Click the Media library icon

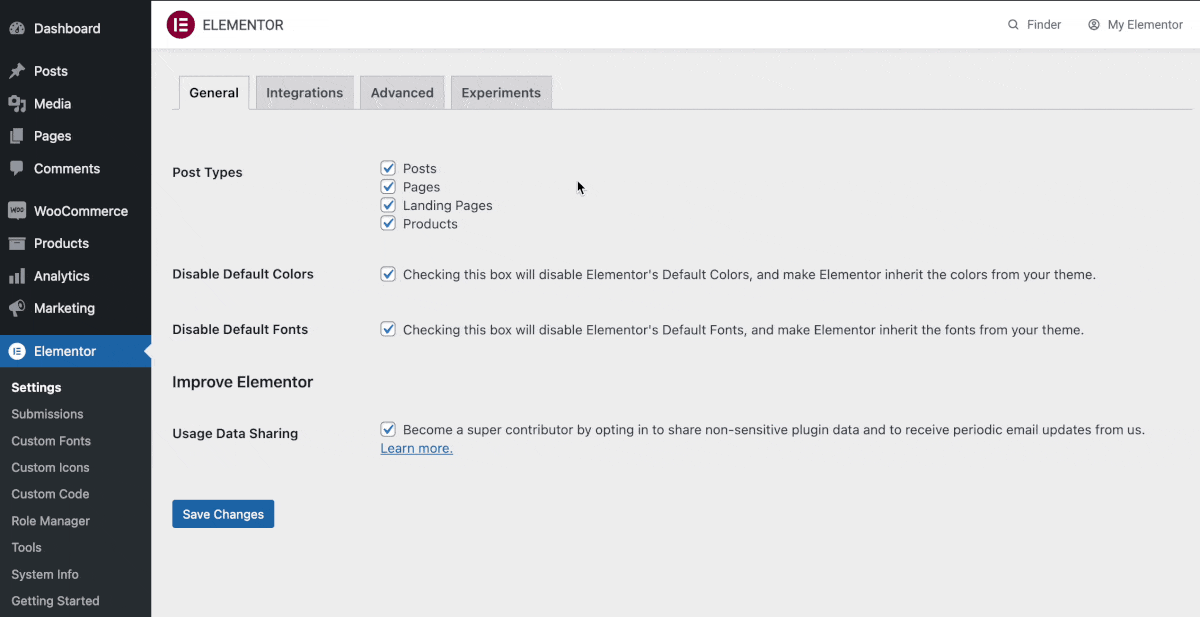click(17, 104)
